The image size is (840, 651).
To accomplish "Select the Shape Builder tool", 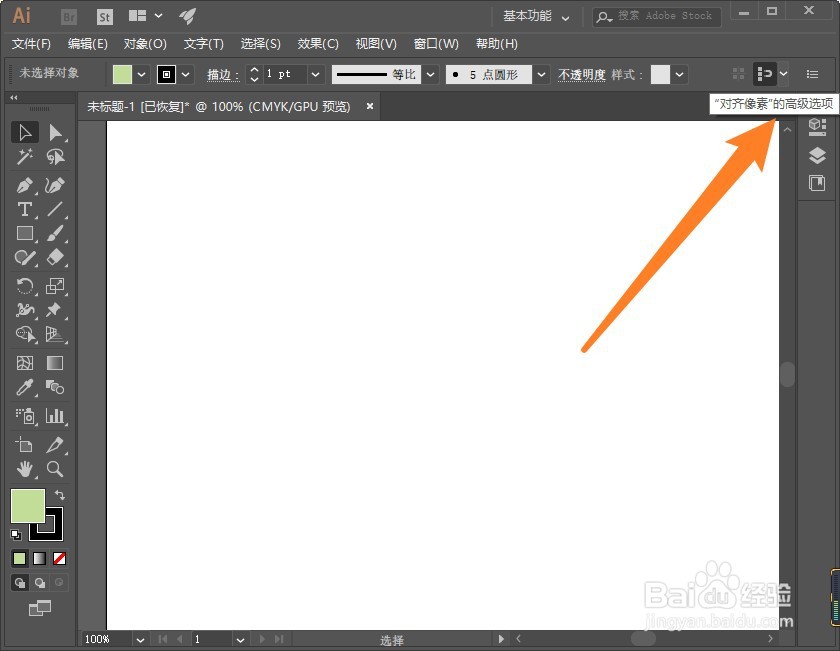I will [x=25, y=334].
